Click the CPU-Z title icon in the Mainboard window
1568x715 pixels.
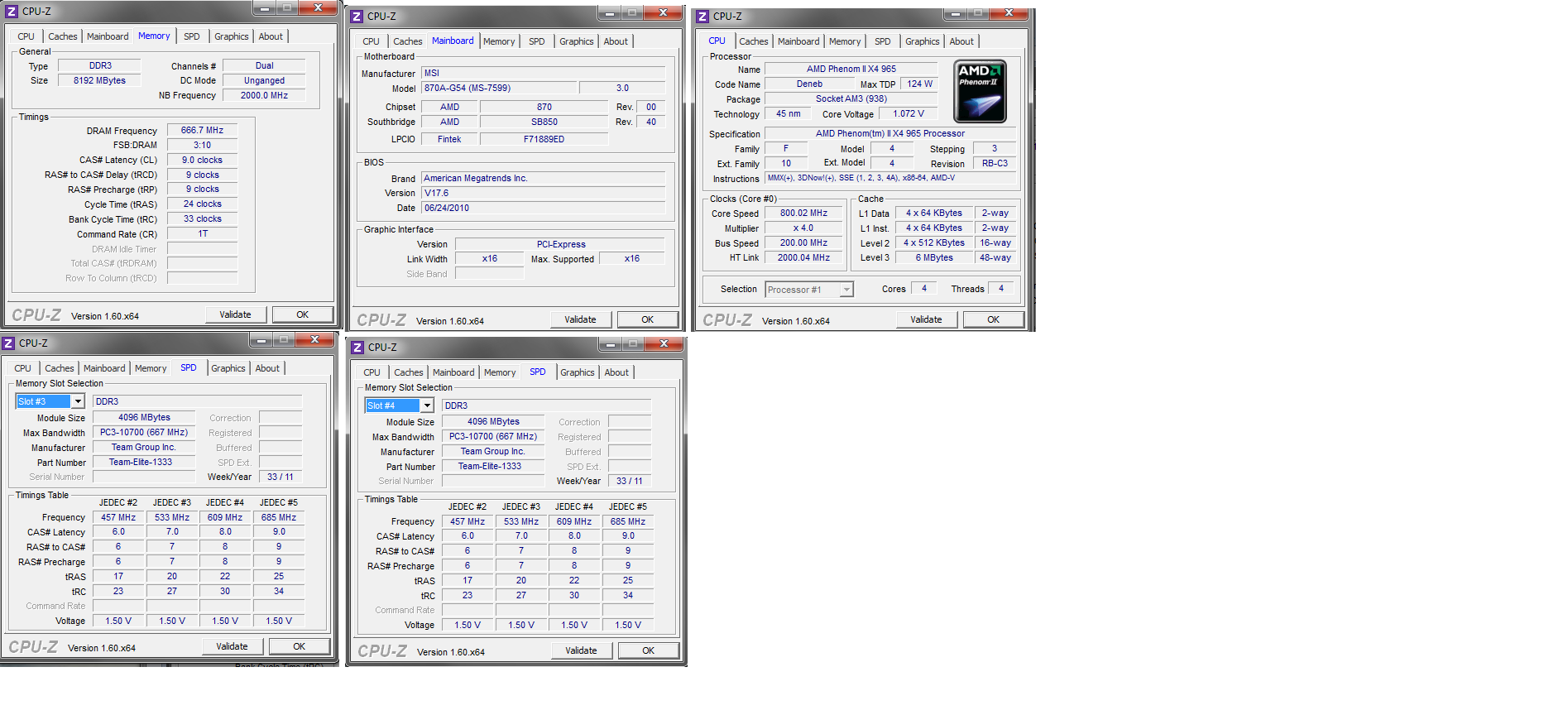pos(357,17)
